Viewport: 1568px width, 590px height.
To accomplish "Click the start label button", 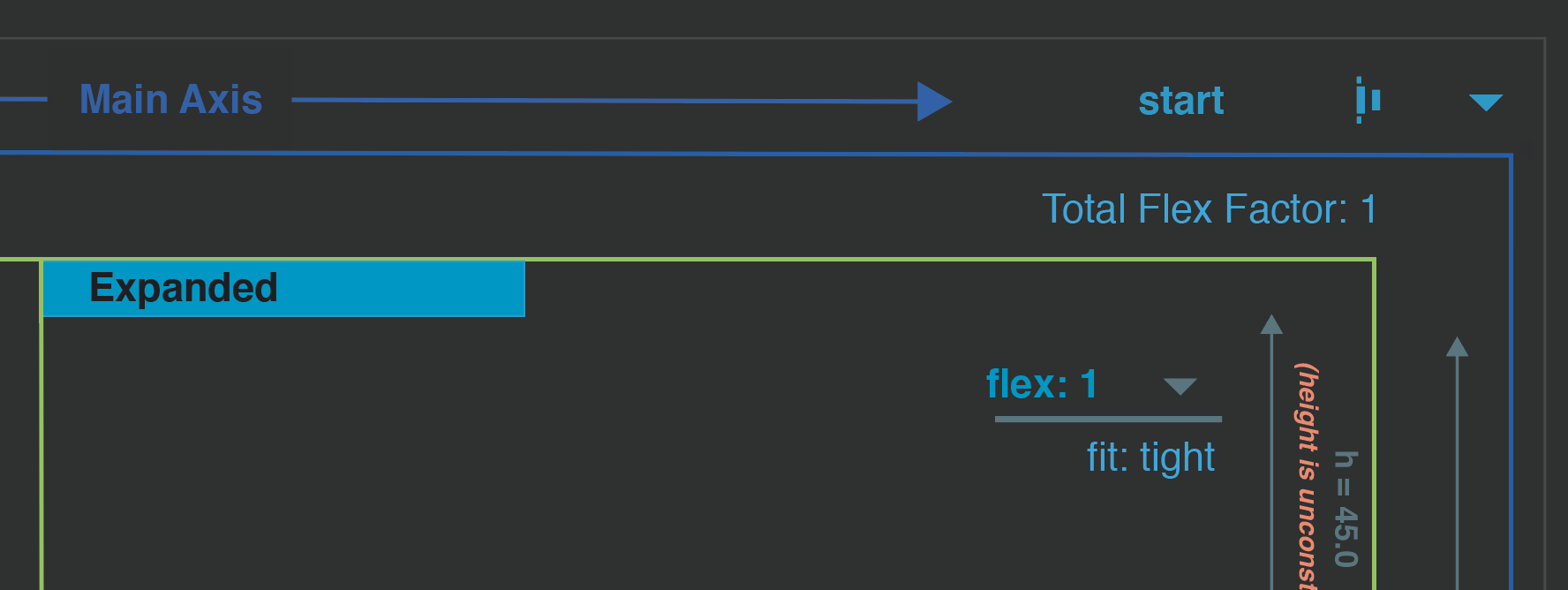I will tap(1181, 100).
